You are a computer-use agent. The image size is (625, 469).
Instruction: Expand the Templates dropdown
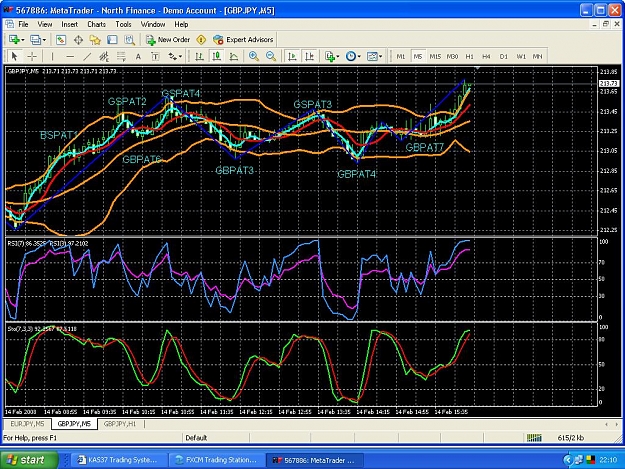tap(381, 57)
